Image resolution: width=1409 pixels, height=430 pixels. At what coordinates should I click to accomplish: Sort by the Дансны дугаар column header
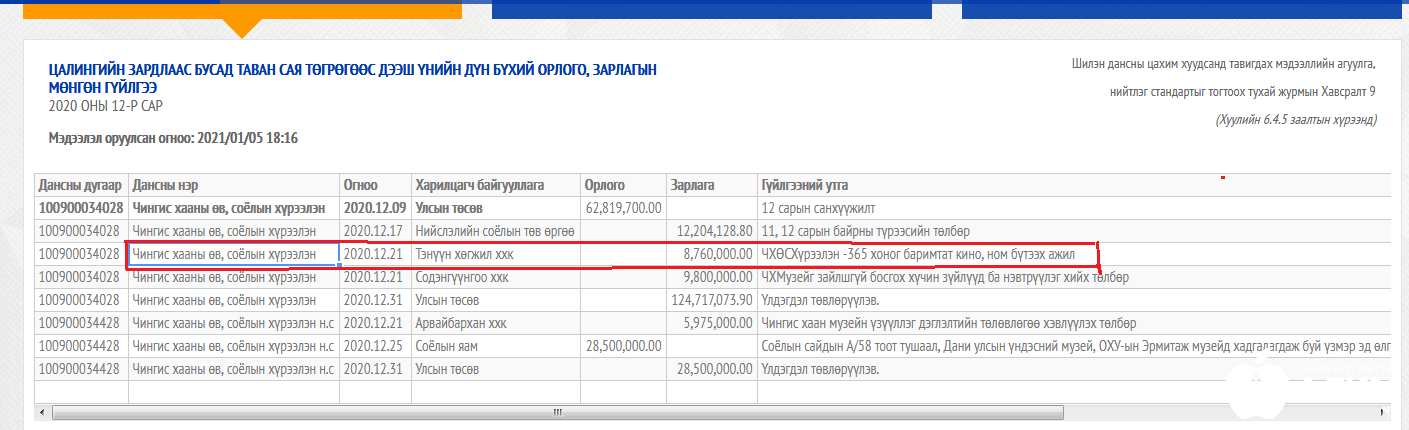click(81, 185)
